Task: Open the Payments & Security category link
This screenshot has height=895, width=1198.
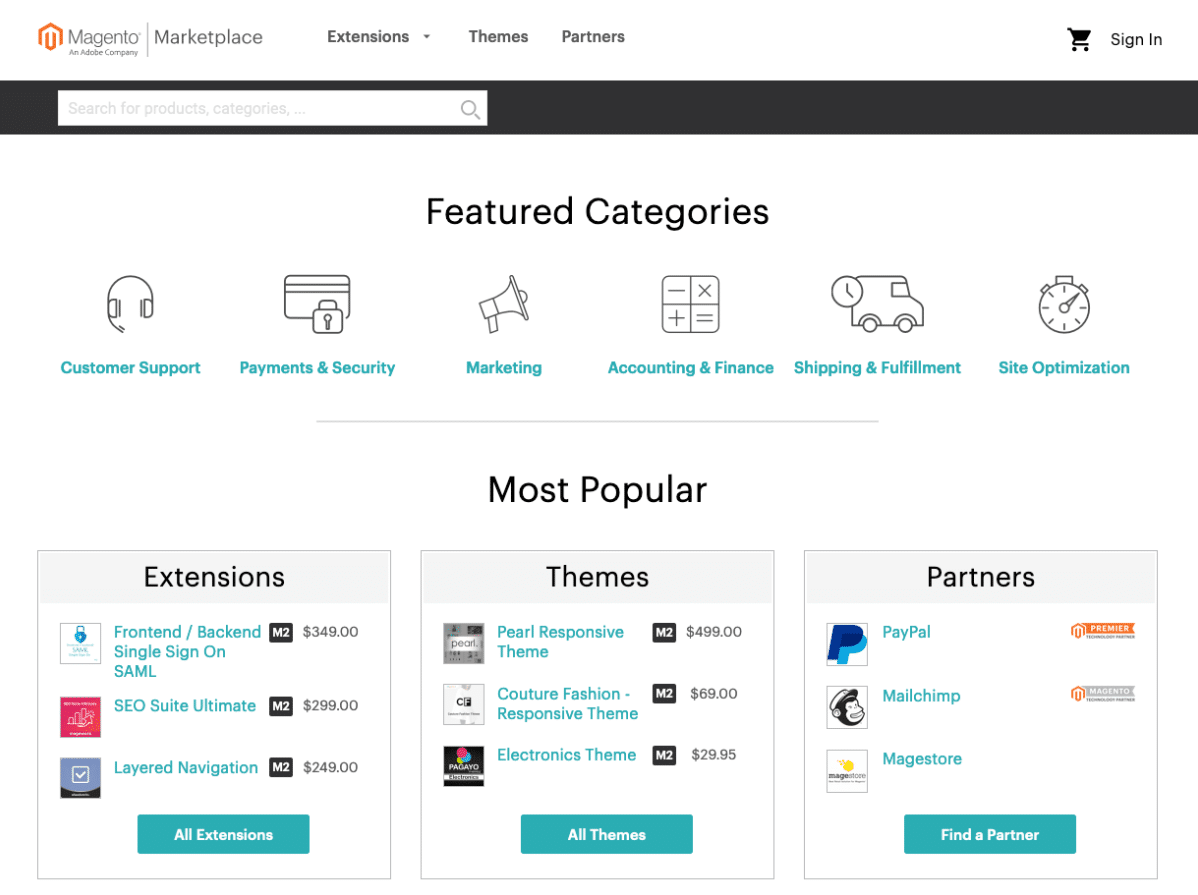Action: (317, 368)
